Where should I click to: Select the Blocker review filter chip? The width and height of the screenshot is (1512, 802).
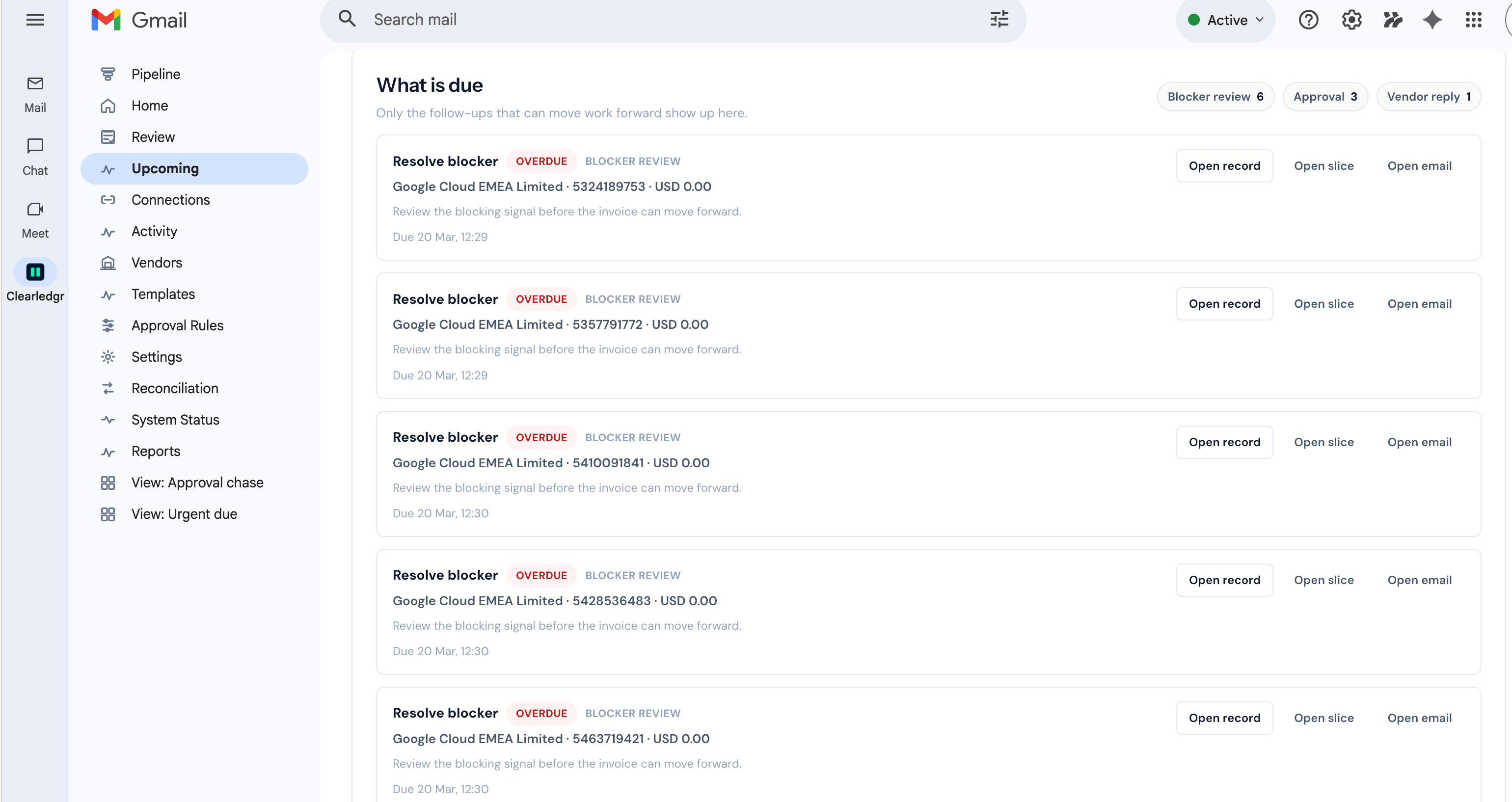click(x=1215, y=96)
